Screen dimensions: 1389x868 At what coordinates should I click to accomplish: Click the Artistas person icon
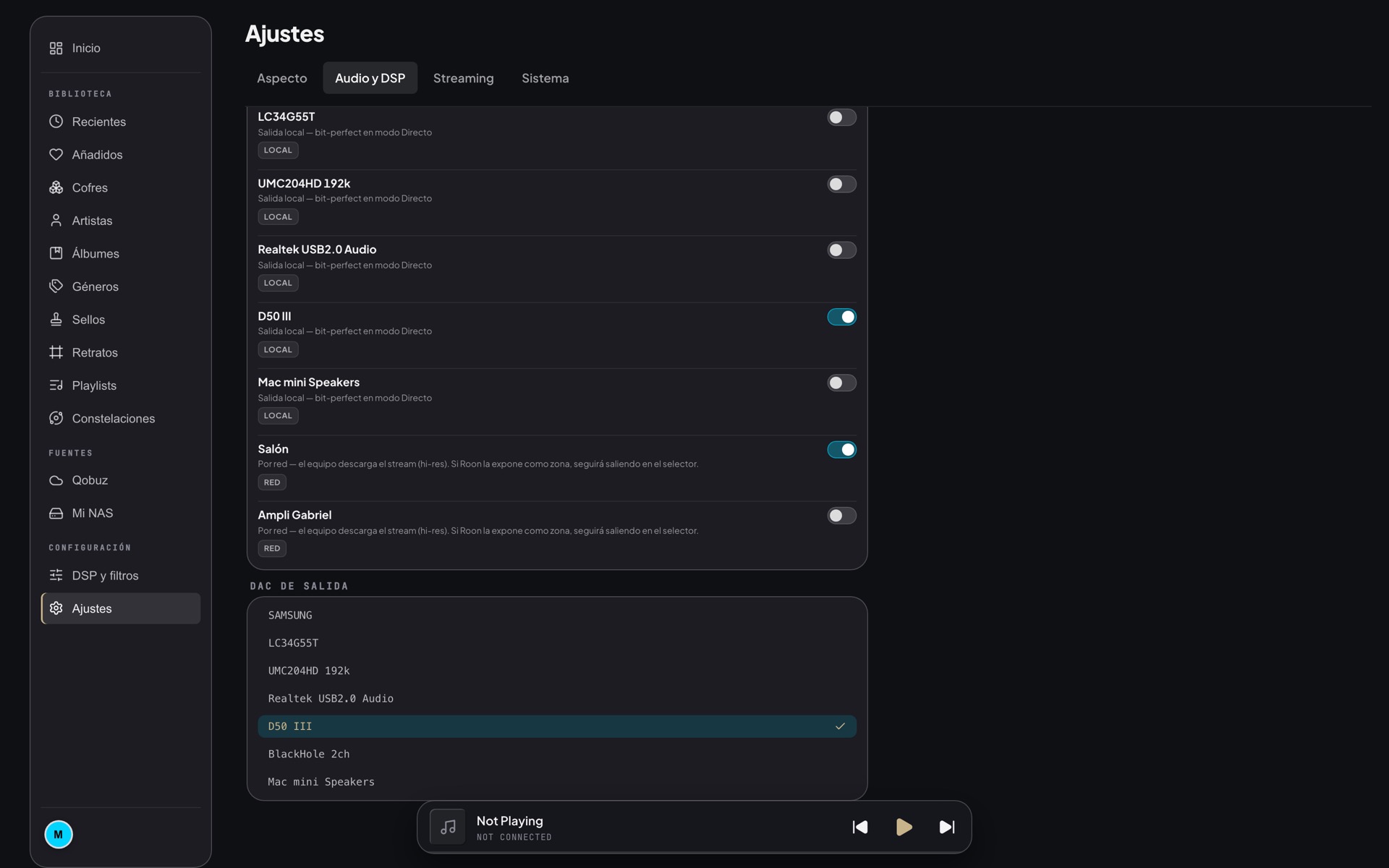pos(56,220)
